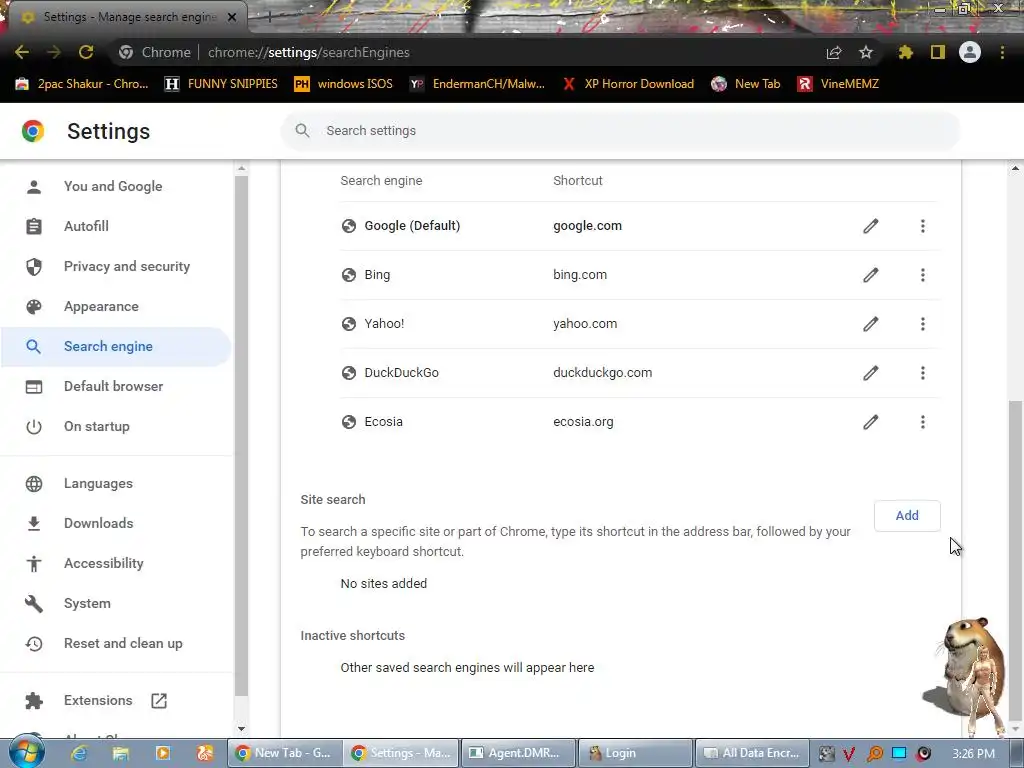
Task: Open Windows Explorer folder on taskbar
Action: coord(121,753)
